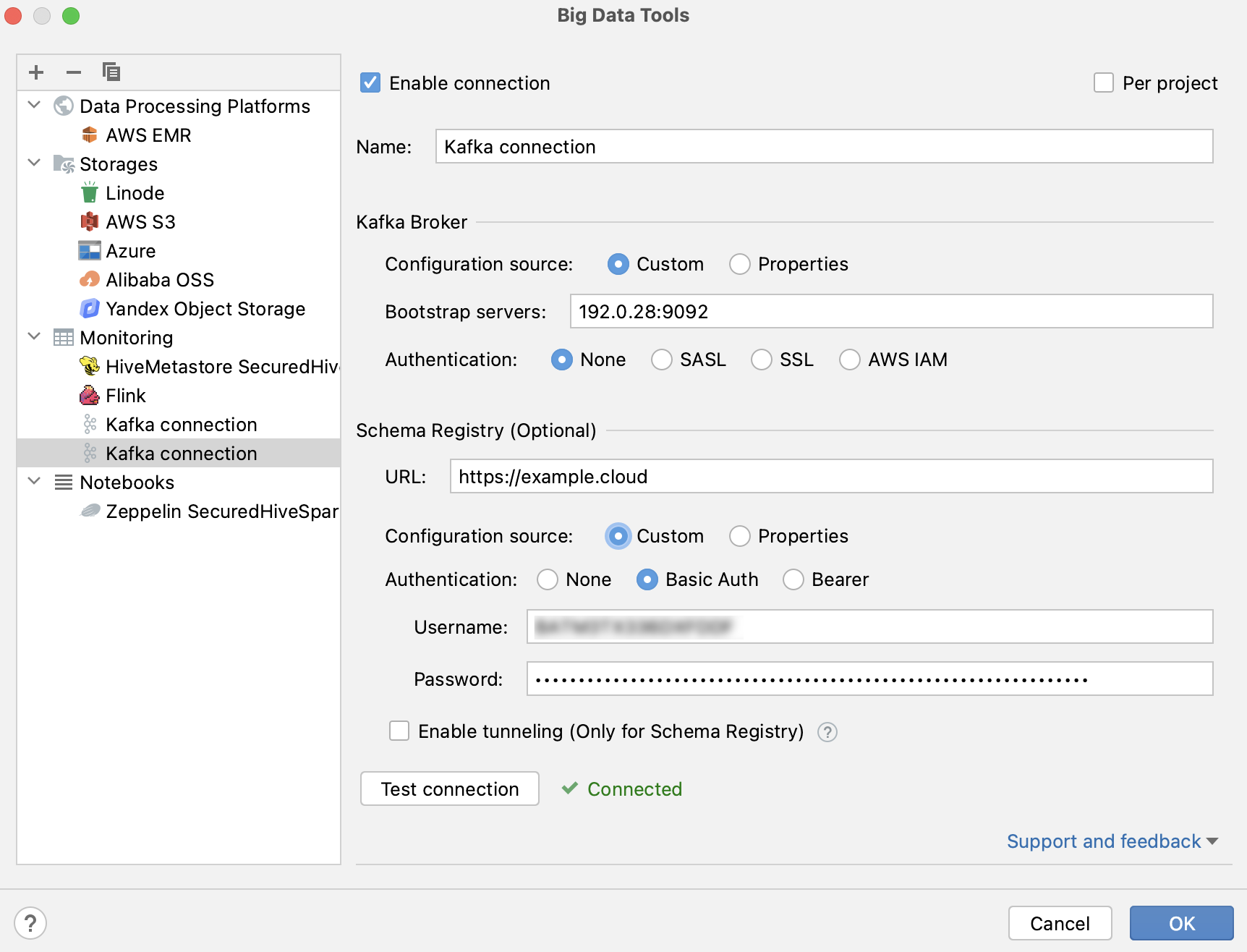
Task: Select Custom for Kafka Broker configuration source
Action: pyautogui.click(x=618, y=264)
